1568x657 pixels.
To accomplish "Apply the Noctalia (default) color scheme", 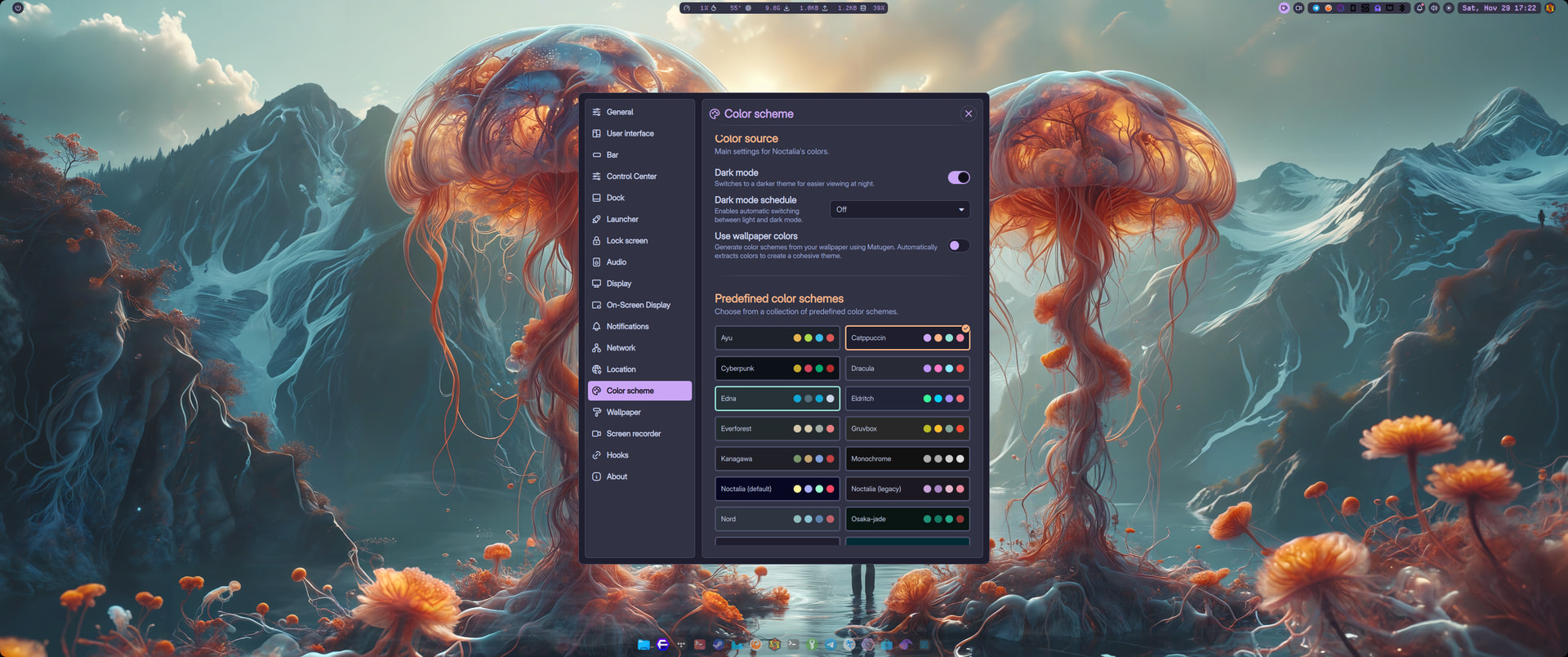I will click(777, 489).
